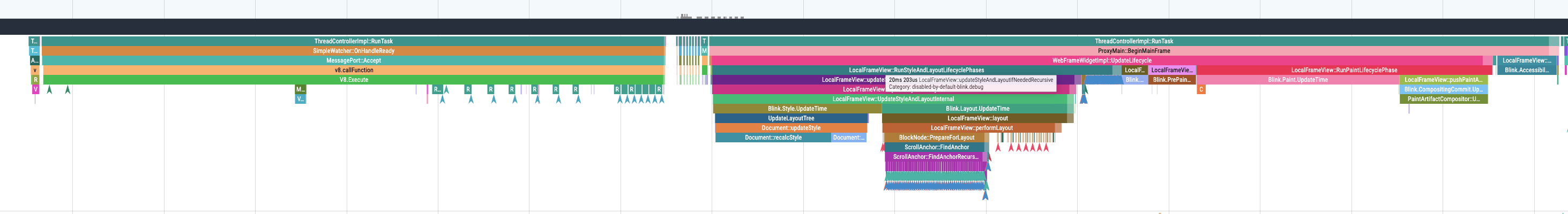Select the Blink.Style.UpdateTime slice
The image size is (1568, 214).
pyautogui.click(x=797, y=109)
